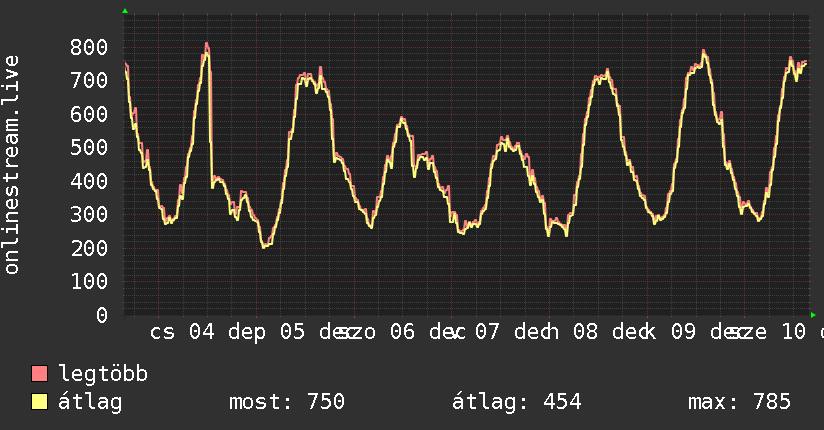This screenshot has width=824, height=430.
Task: Click the 100 y-axis label
Action: pos(89,281)
